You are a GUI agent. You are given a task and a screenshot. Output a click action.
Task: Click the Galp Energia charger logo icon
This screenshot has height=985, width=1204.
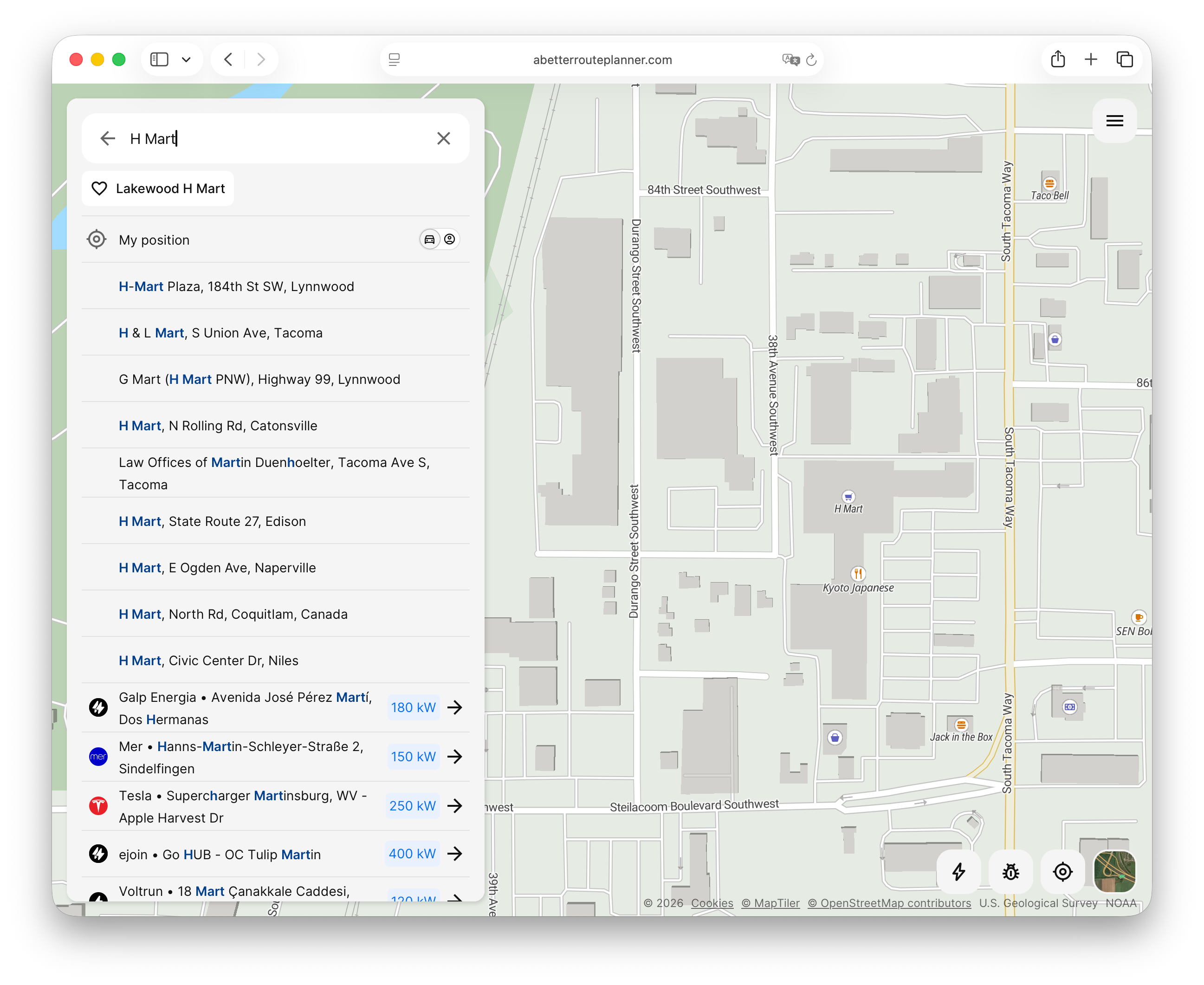pos(99,707)
